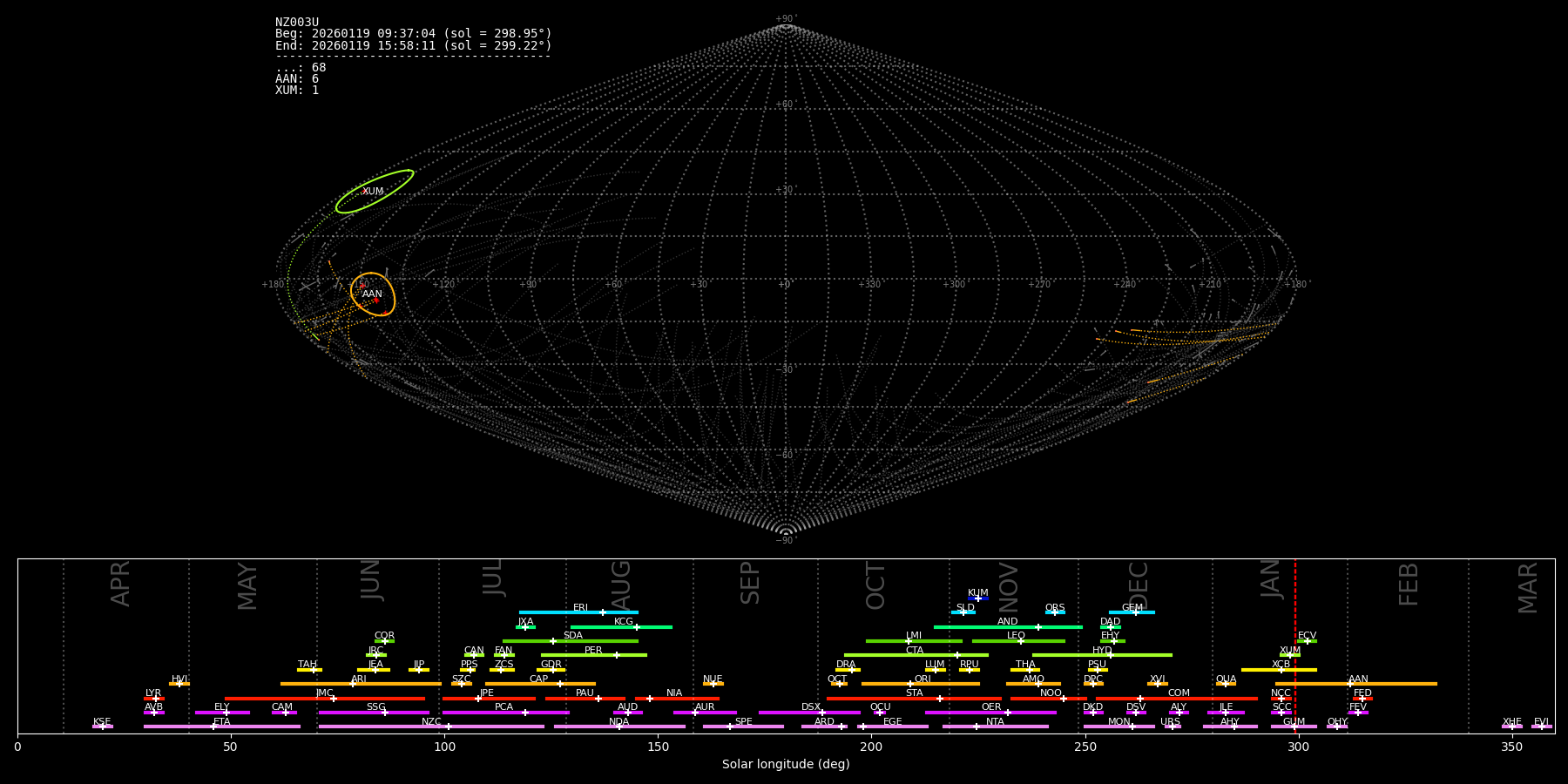The width and height of the screenshot is (1568, 784).
Task: Click the KUM shower label in timeline
Action: point(978,593)
